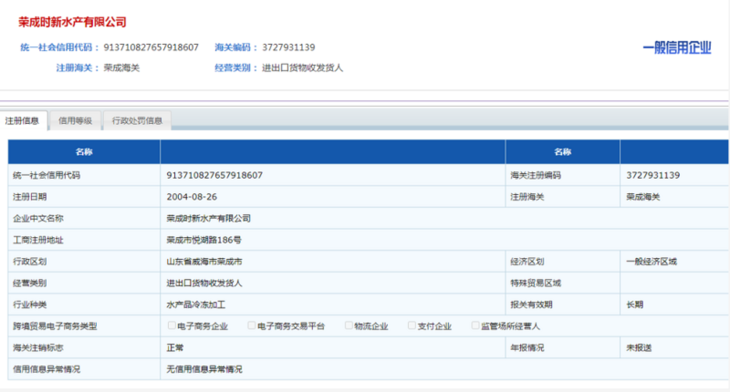Screen dimensions: 730x392
Task: Check the 支付企业 checkbox
Action: (412, 325)
